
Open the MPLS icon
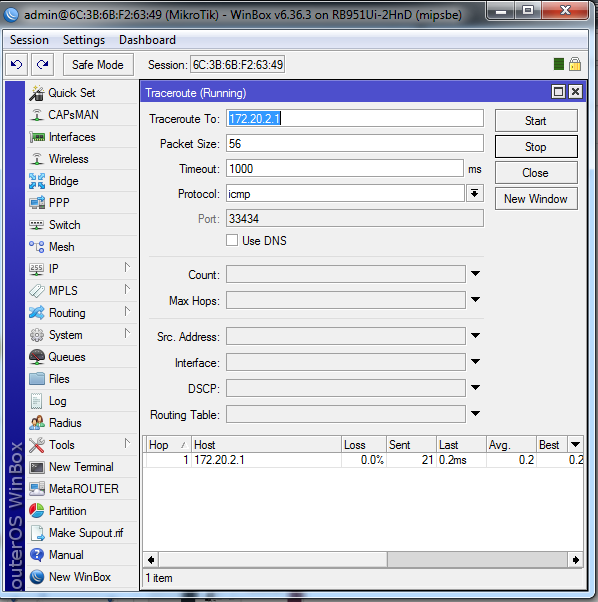(x=37, y=291)
